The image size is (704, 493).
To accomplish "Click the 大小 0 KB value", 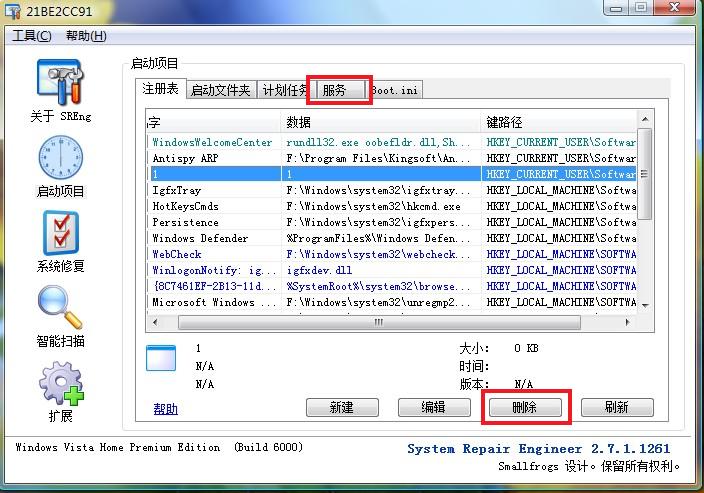I will point(526,348).
